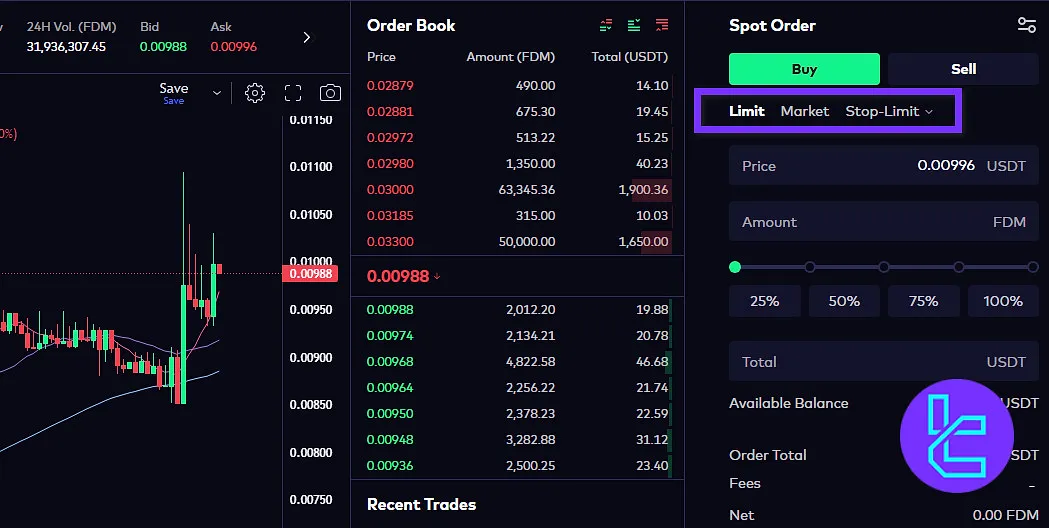Expand the chart Save dropdown arrow

coord(217,93)
